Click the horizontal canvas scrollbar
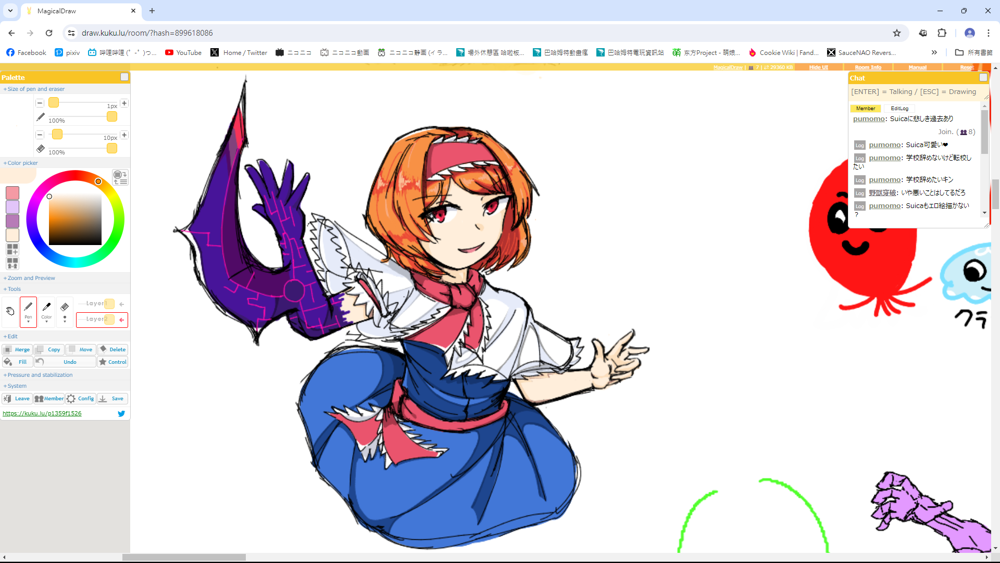The width and height of the screenshot is (1000, 563). (x=184, y=557)
